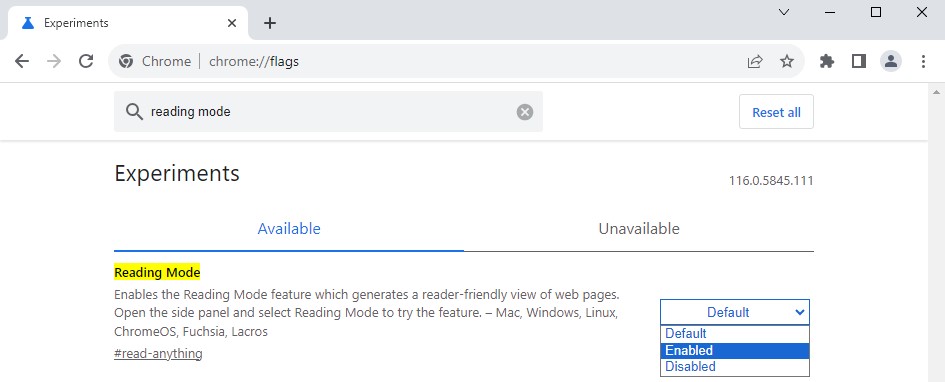The height and width of the screenshot is (382, 945).
Task: Reload the chrome://flags page
Action: click(86, 61)
